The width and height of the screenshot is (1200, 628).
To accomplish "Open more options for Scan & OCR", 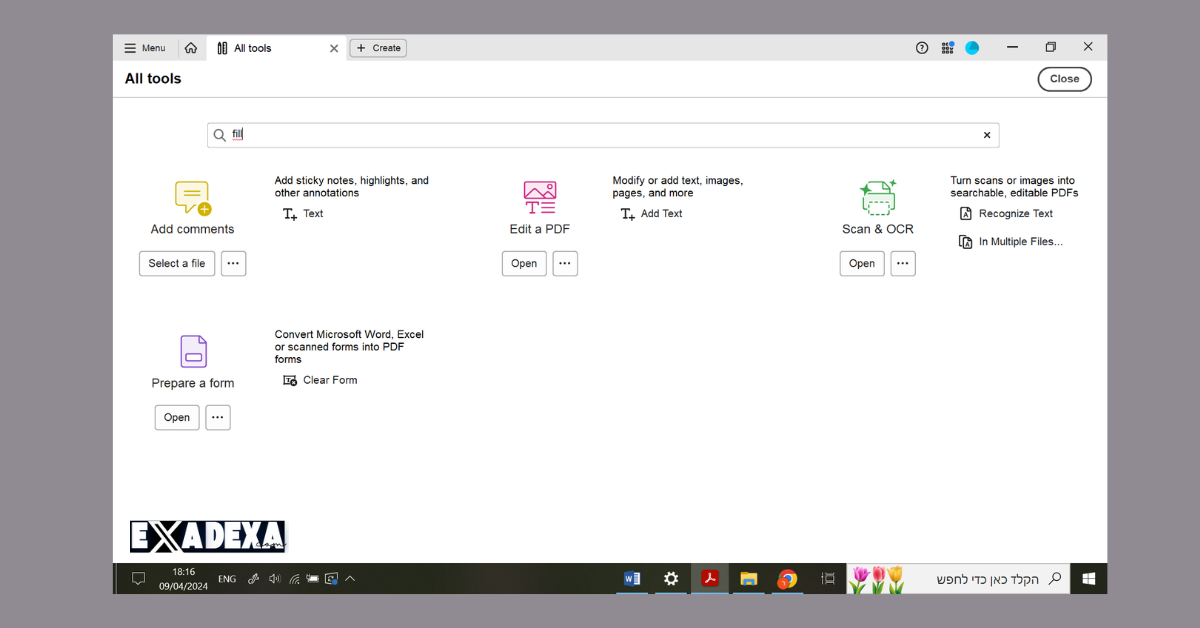I will pos(902,263).
